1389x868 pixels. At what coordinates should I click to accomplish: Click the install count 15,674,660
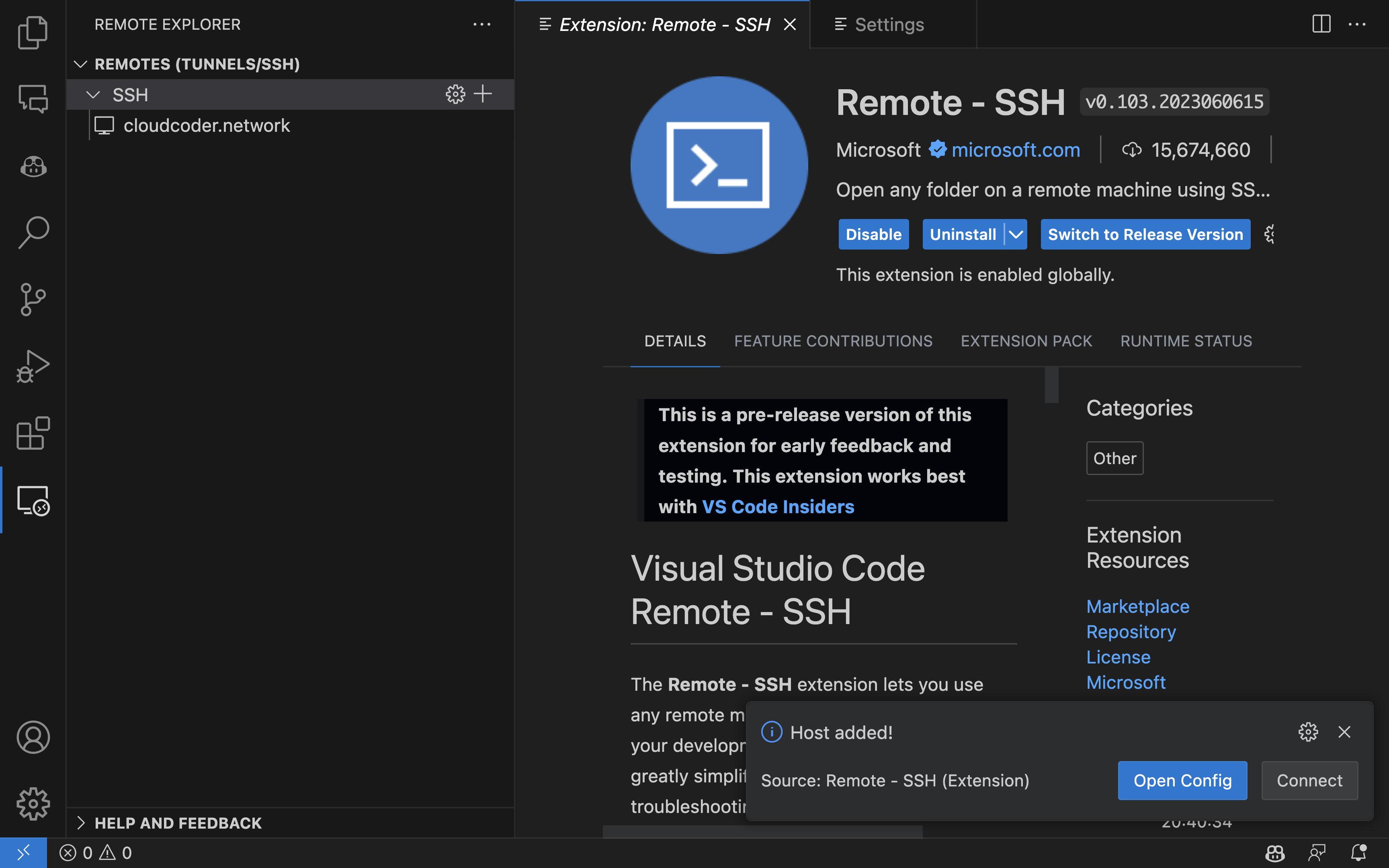click(x=1201, y=150)
